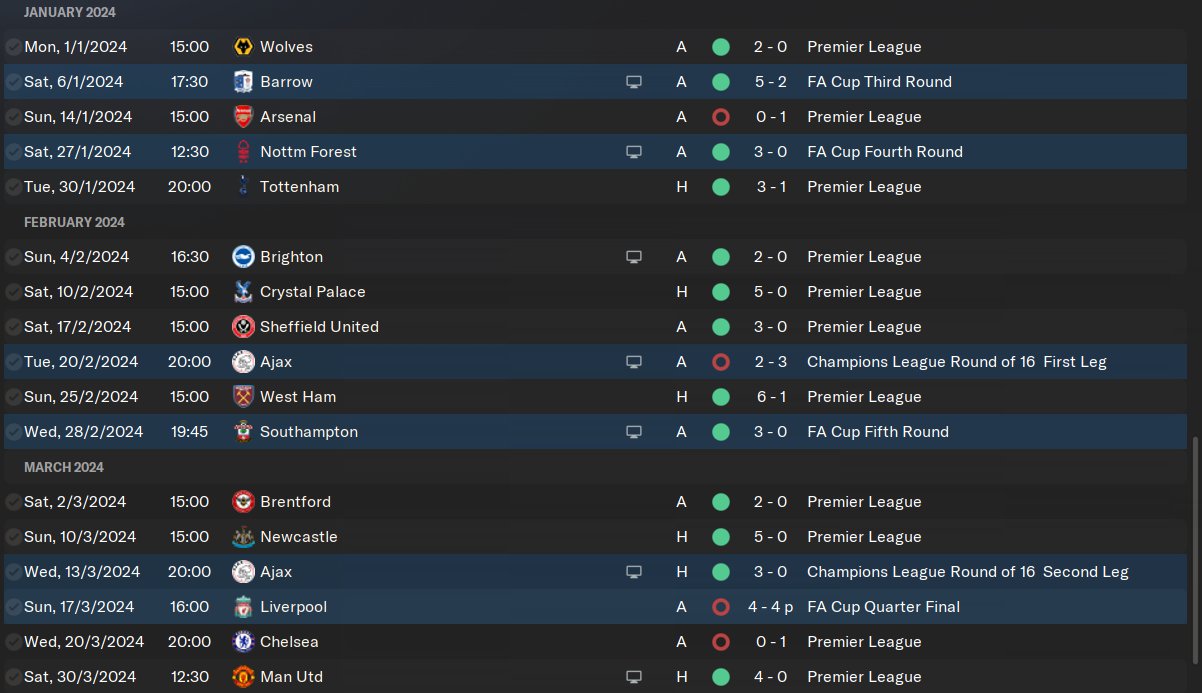Open the 5 - 2 result against Barrow
The width and height of the screenshot is (1202, 693).
tap(770, 82)
